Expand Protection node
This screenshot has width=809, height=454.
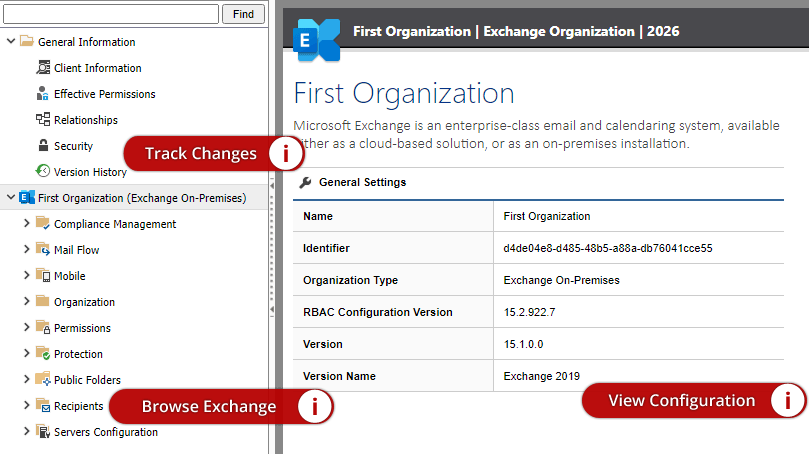[x=27, y=353]
